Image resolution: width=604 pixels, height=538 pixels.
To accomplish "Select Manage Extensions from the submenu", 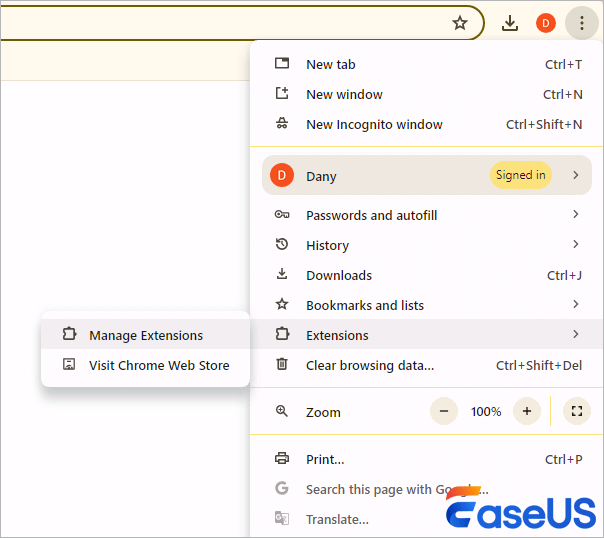I will tap(145, 335).
